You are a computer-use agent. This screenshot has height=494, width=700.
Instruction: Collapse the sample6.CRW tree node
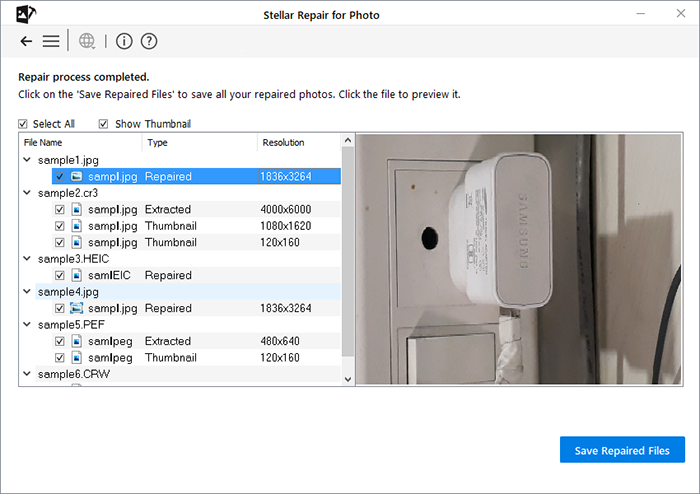tap(27, 374)
